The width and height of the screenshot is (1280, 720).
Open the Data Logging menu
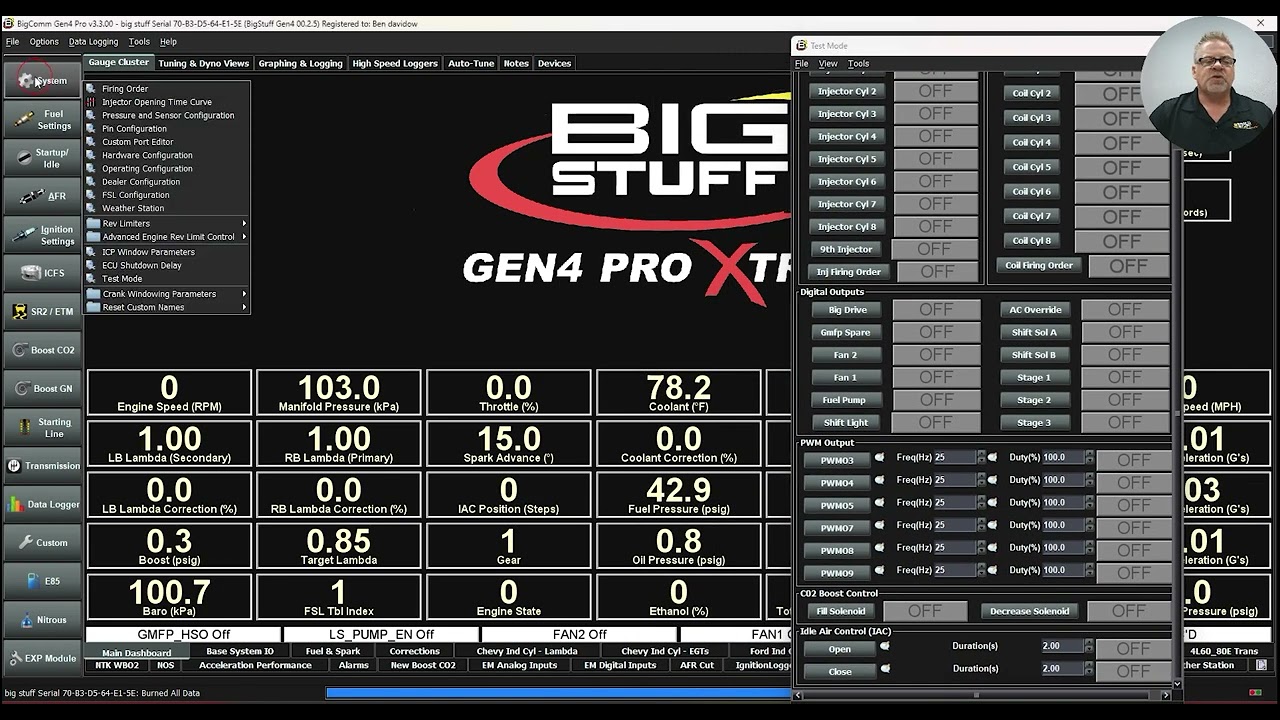(93, 42)
